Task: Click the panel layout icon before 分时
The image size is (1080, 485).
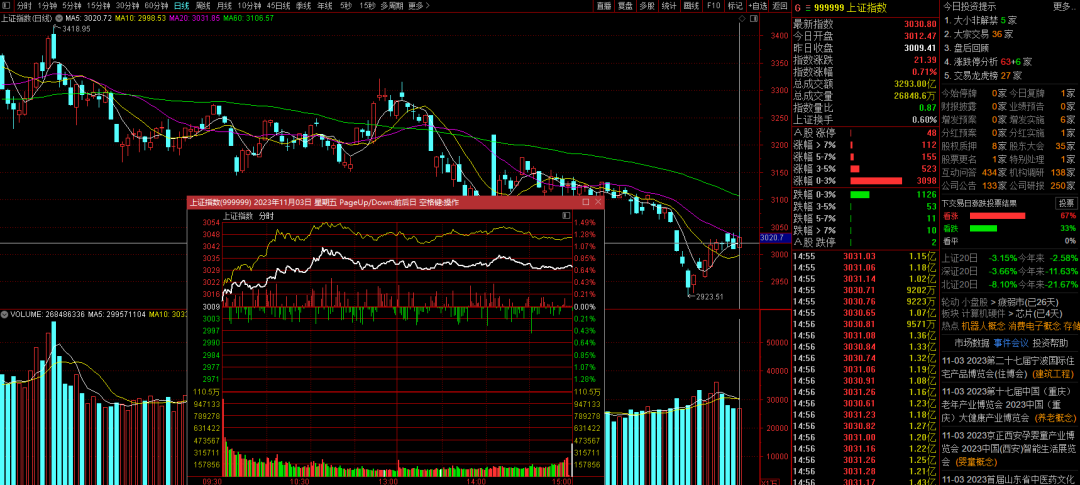Action: coord(7,5)
